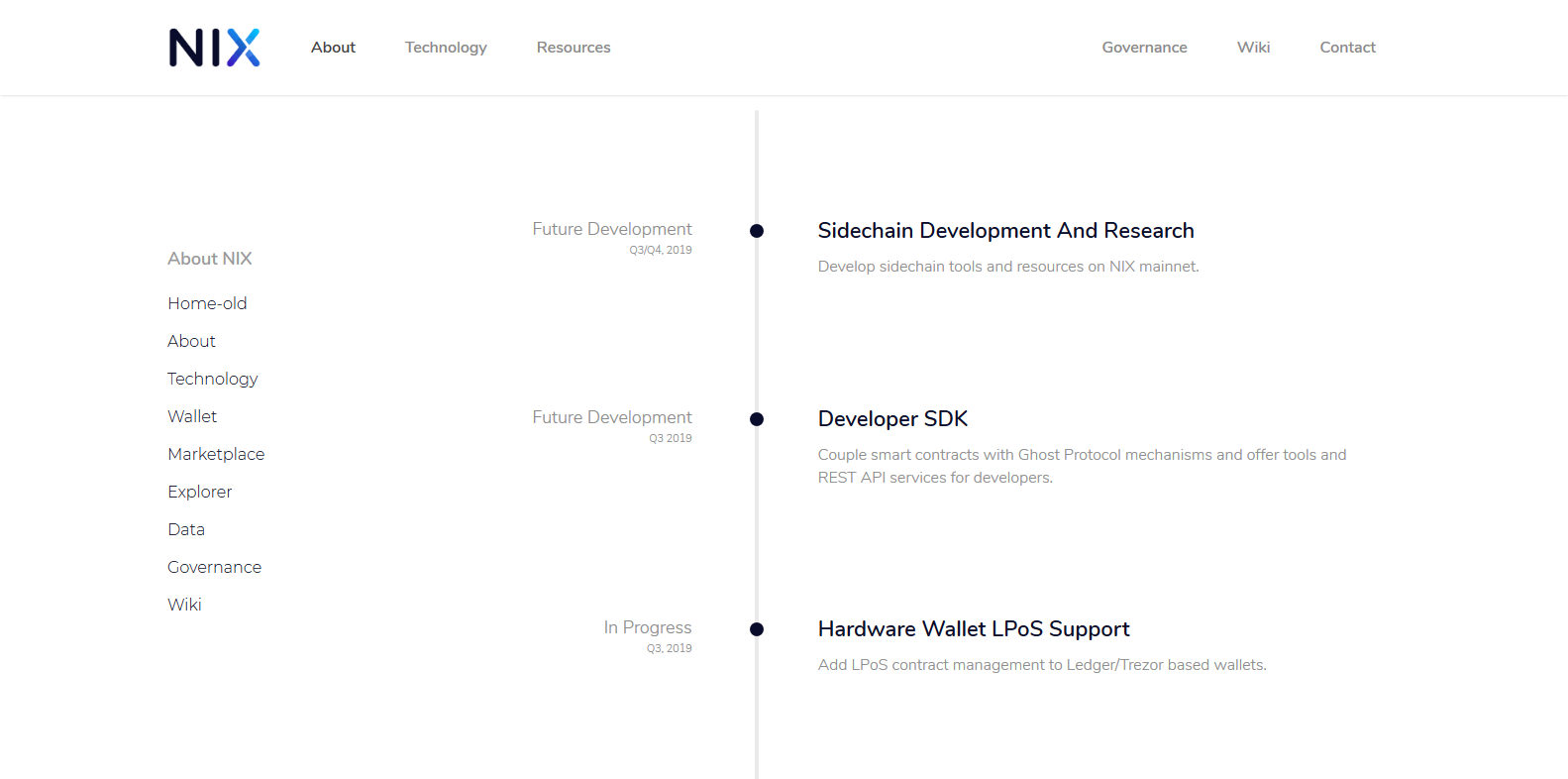
Task: Click 'Future Development' label beside Developer SDK
Action: [612, 417]
